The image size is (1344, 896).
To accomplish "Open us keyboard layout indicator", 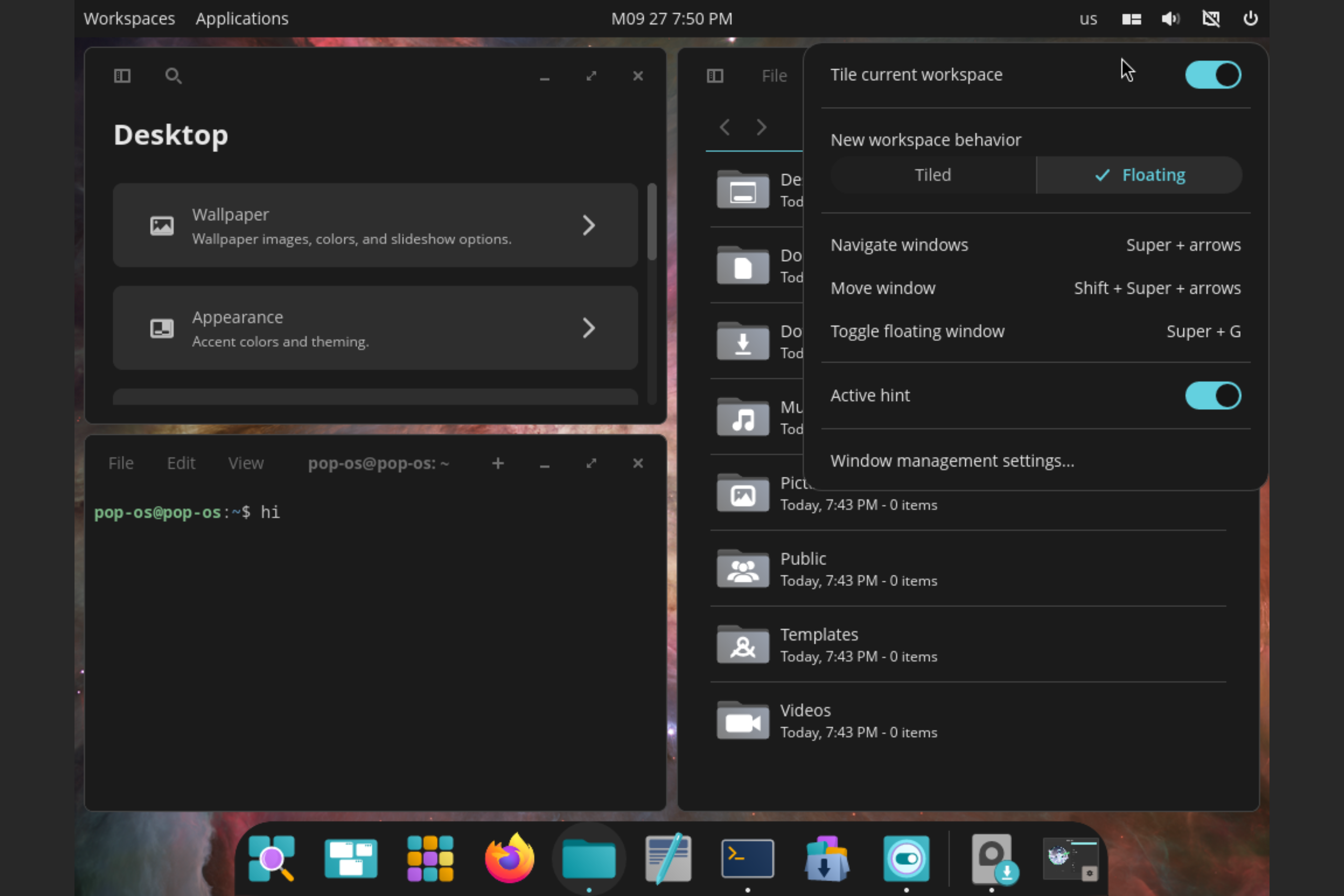I will click(x=1088, y=19).
